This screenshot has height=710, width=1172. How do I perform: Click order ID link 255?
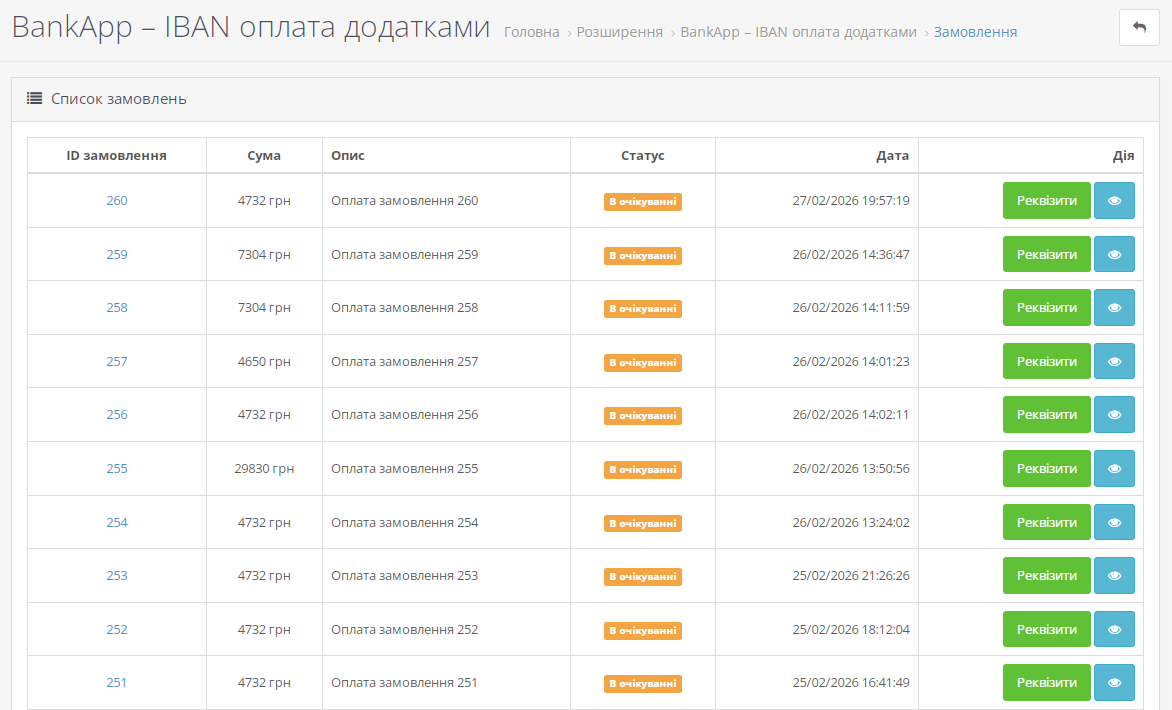click(117, 468)
